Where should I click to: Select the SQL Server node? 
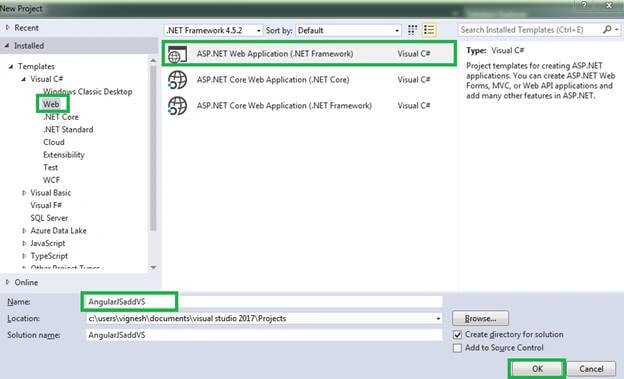pos(49,218)
